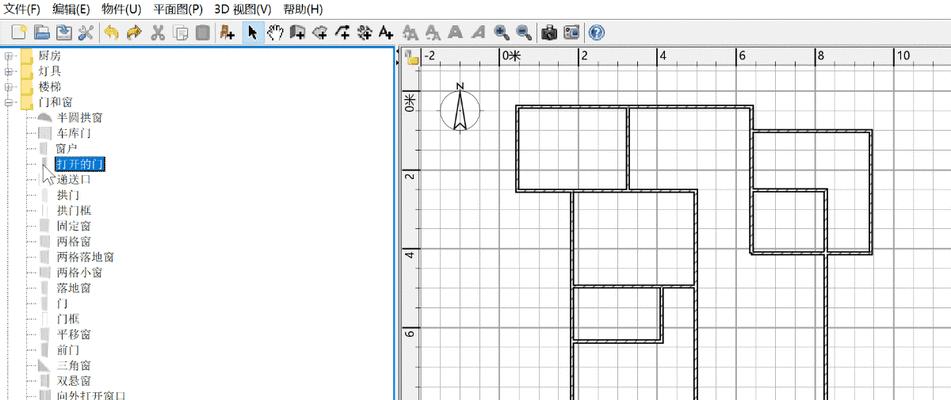Image resolution: width=951 pixels, height=400 pixels.
Task: Toggle bold text style icon
Action: point(455,33)
